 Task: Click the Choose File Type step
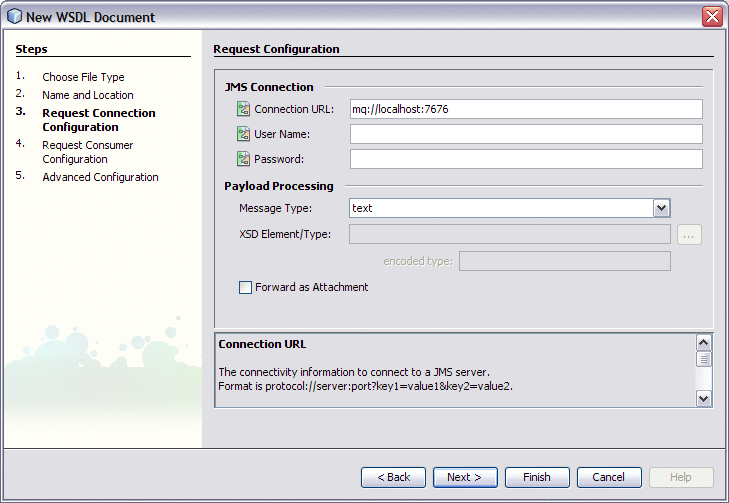(83, 77)
